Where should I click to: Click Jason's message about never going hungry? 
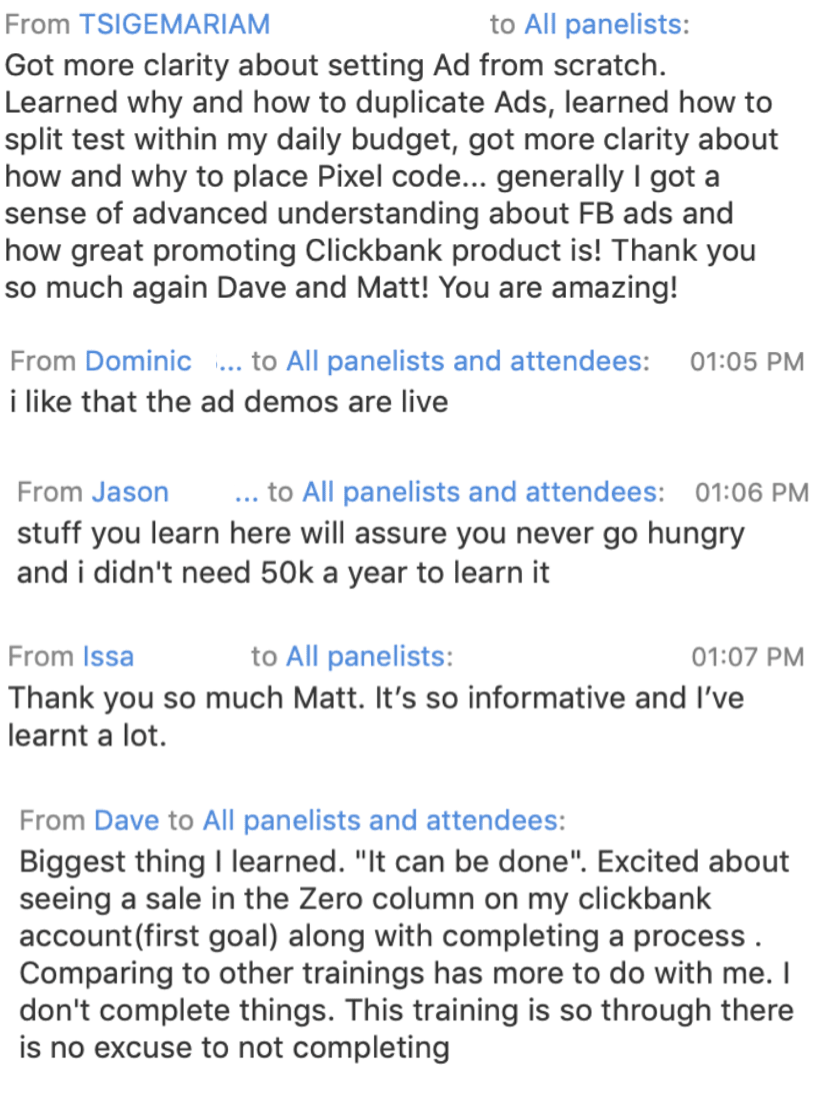tap(380, 553)
